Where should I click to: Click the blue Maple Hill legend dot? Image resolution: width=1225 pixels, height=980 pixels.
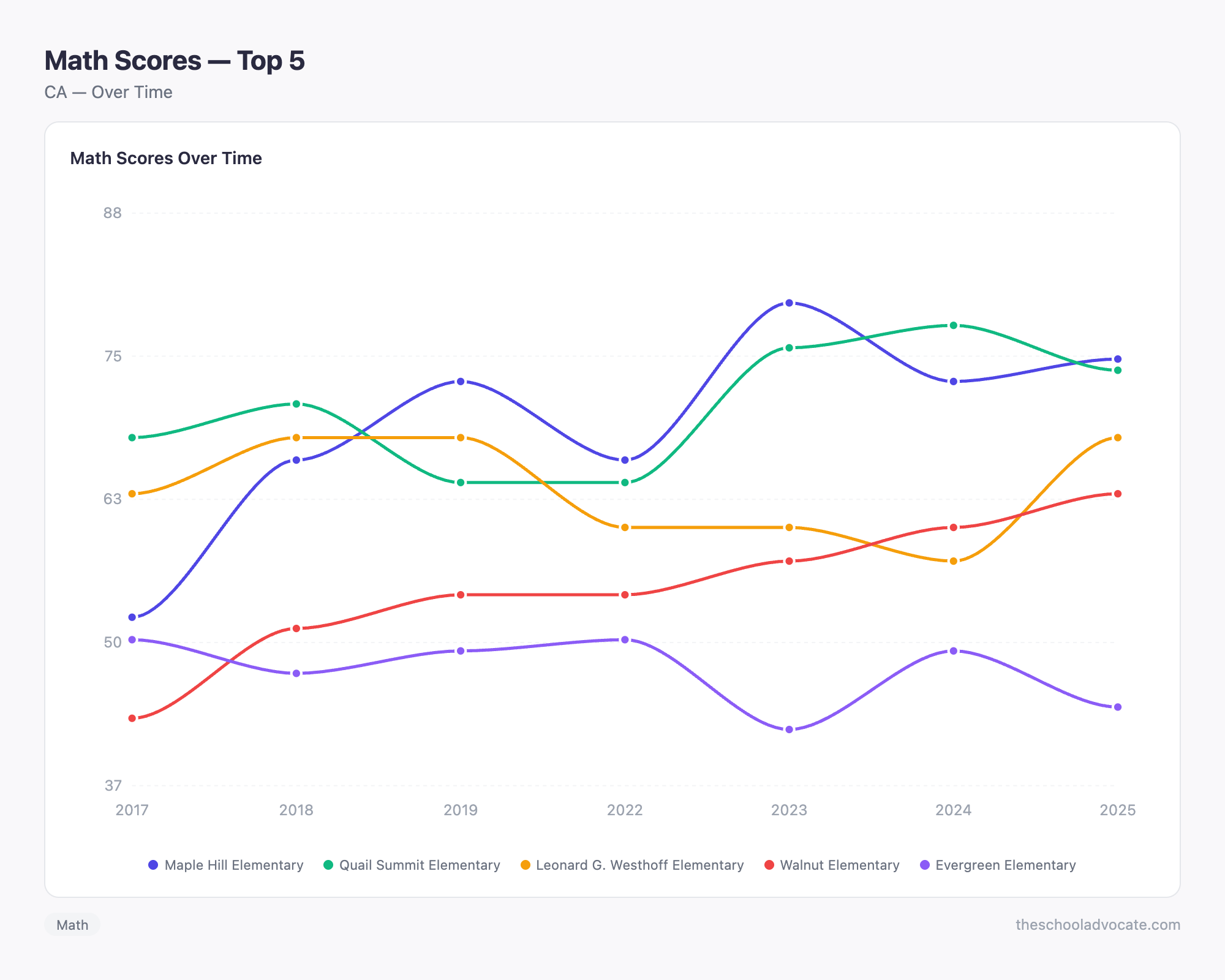coord(153,865)
